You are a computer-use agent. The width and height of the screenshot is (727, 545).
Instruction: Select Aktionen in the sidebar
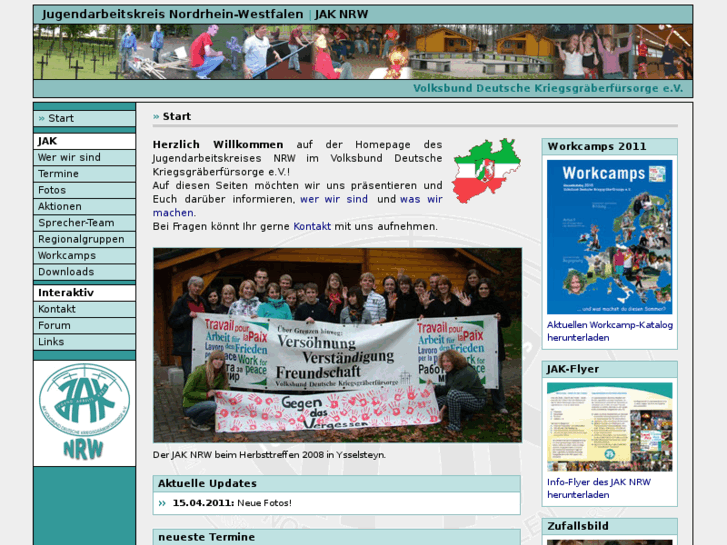point(84,206)
